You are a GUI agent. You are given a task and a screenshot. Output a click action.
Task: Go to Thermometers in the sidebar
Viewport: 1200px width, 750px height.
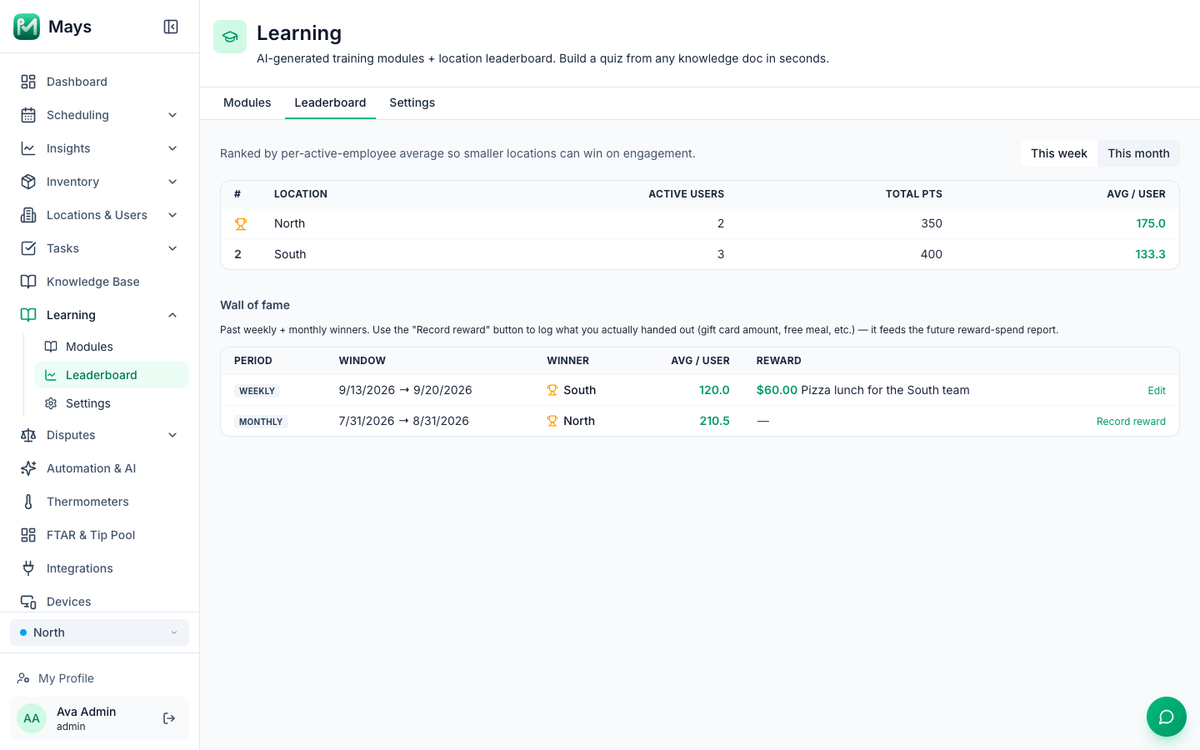tap(99, 502)
